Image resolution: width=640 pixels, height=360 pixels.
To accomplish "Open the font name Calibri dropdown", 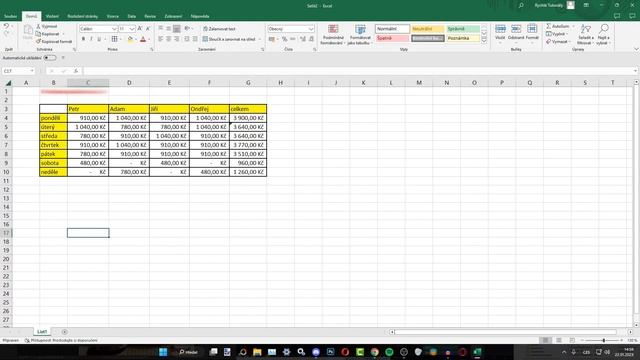I will [114, 29].
